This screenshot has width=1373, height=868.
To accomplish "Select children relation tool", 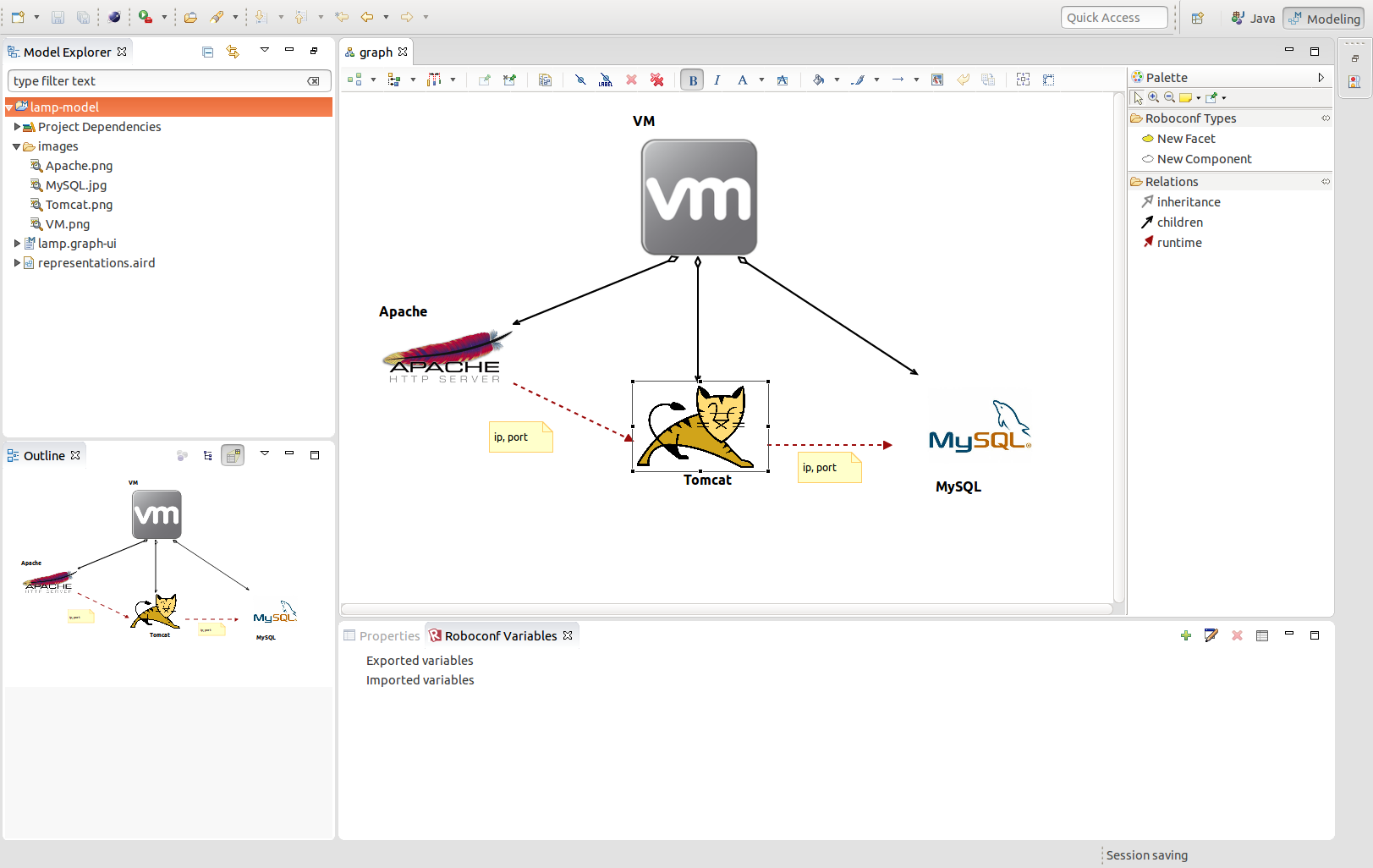I will point(1173,222).
